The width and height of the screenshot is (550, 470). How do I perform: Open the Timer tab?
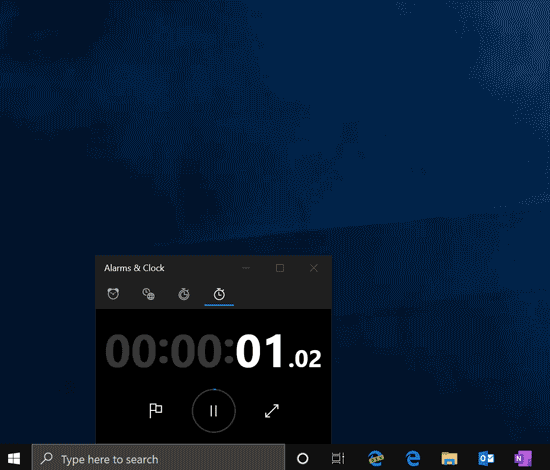click(184, 294)
